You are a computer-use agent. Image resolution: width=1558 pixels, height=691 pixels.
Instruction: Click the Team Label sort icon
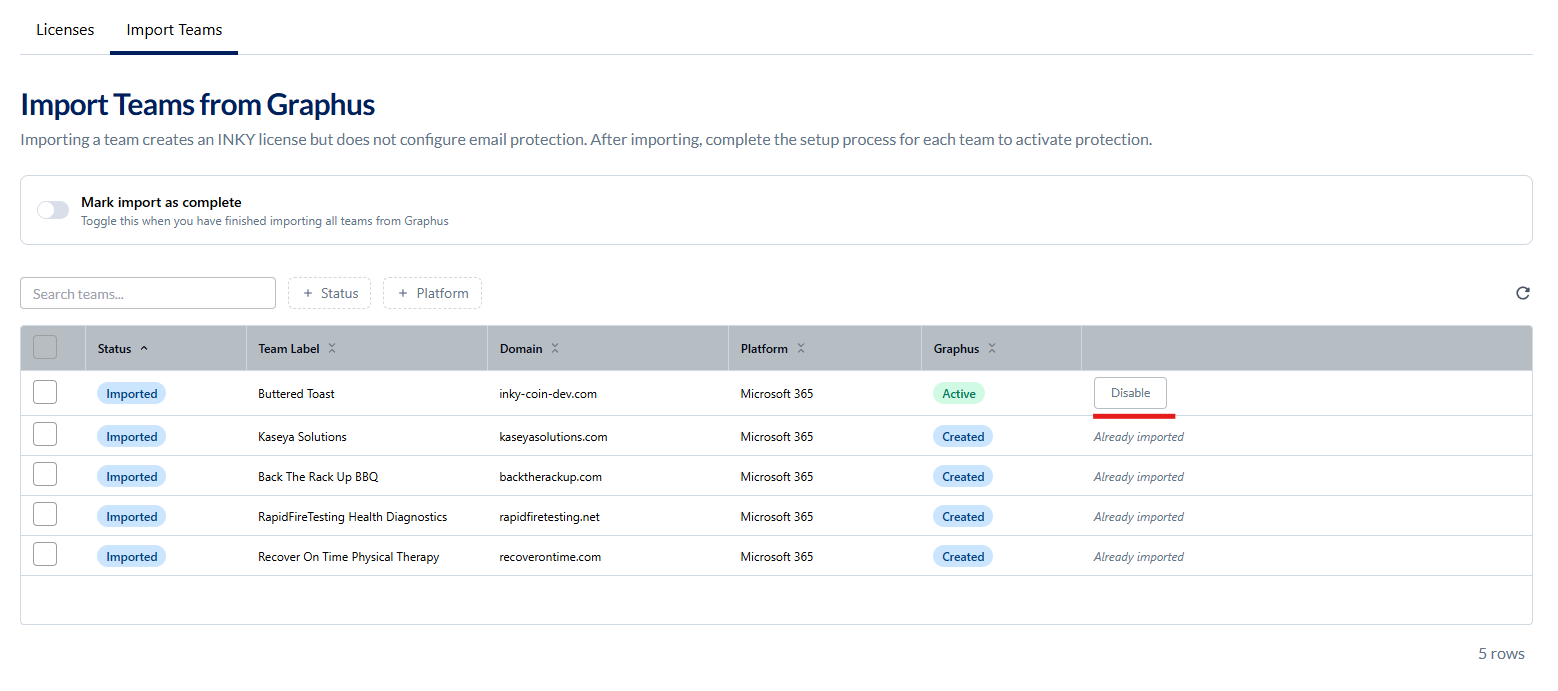(x=332, y=349)
